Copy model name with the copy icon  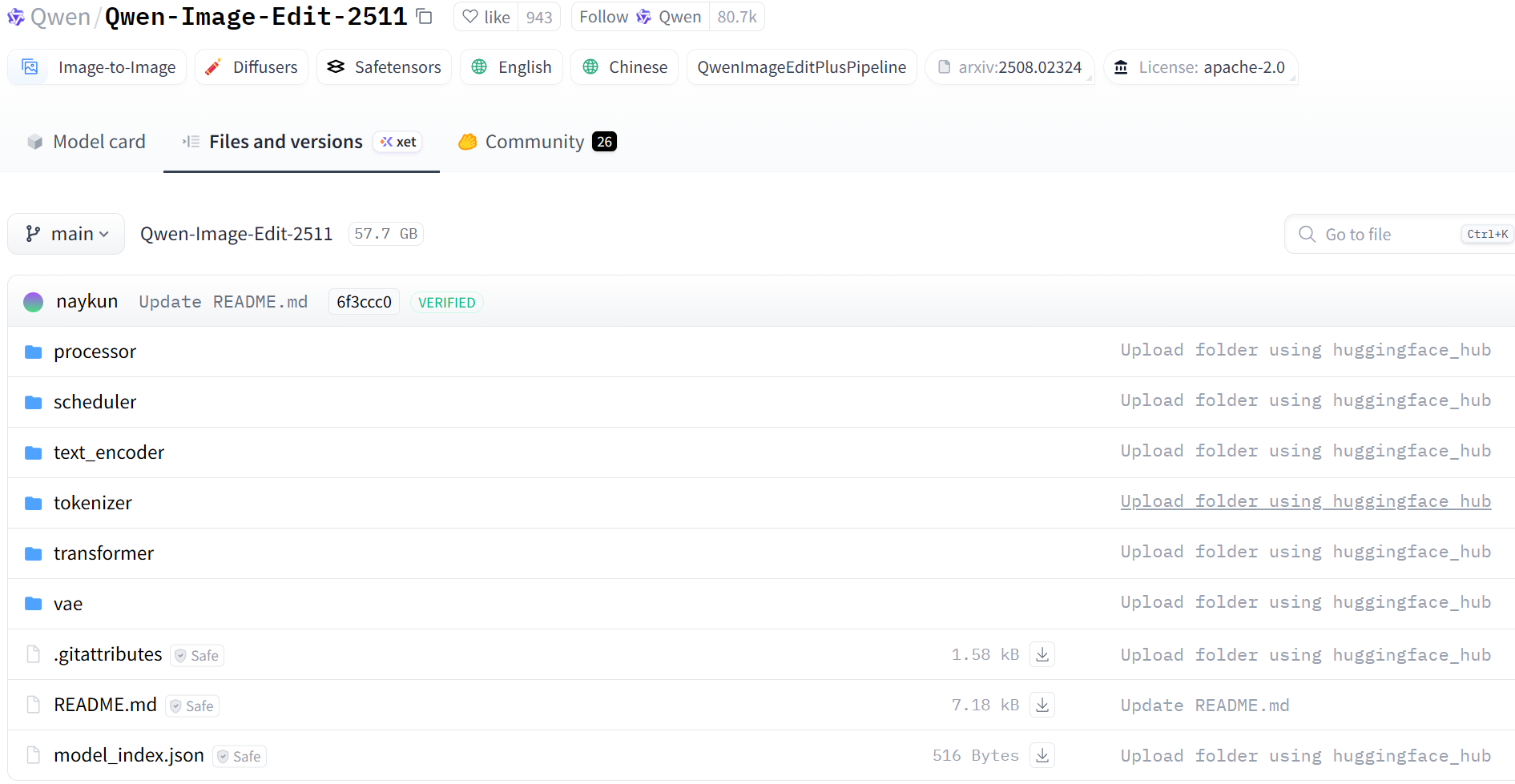[425, 17]
